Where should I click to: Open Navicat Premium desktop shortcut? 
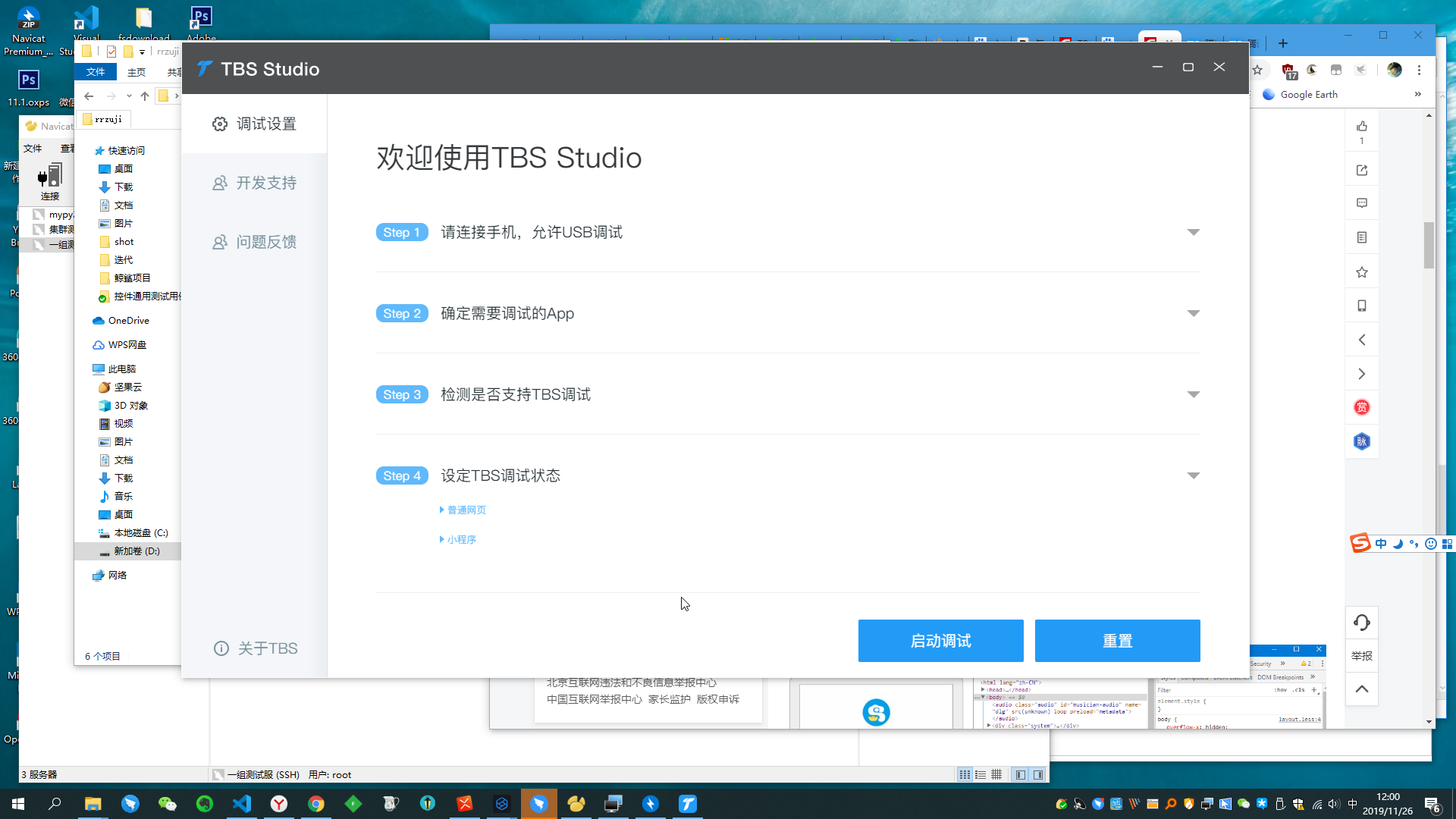(x=28, y=30)
